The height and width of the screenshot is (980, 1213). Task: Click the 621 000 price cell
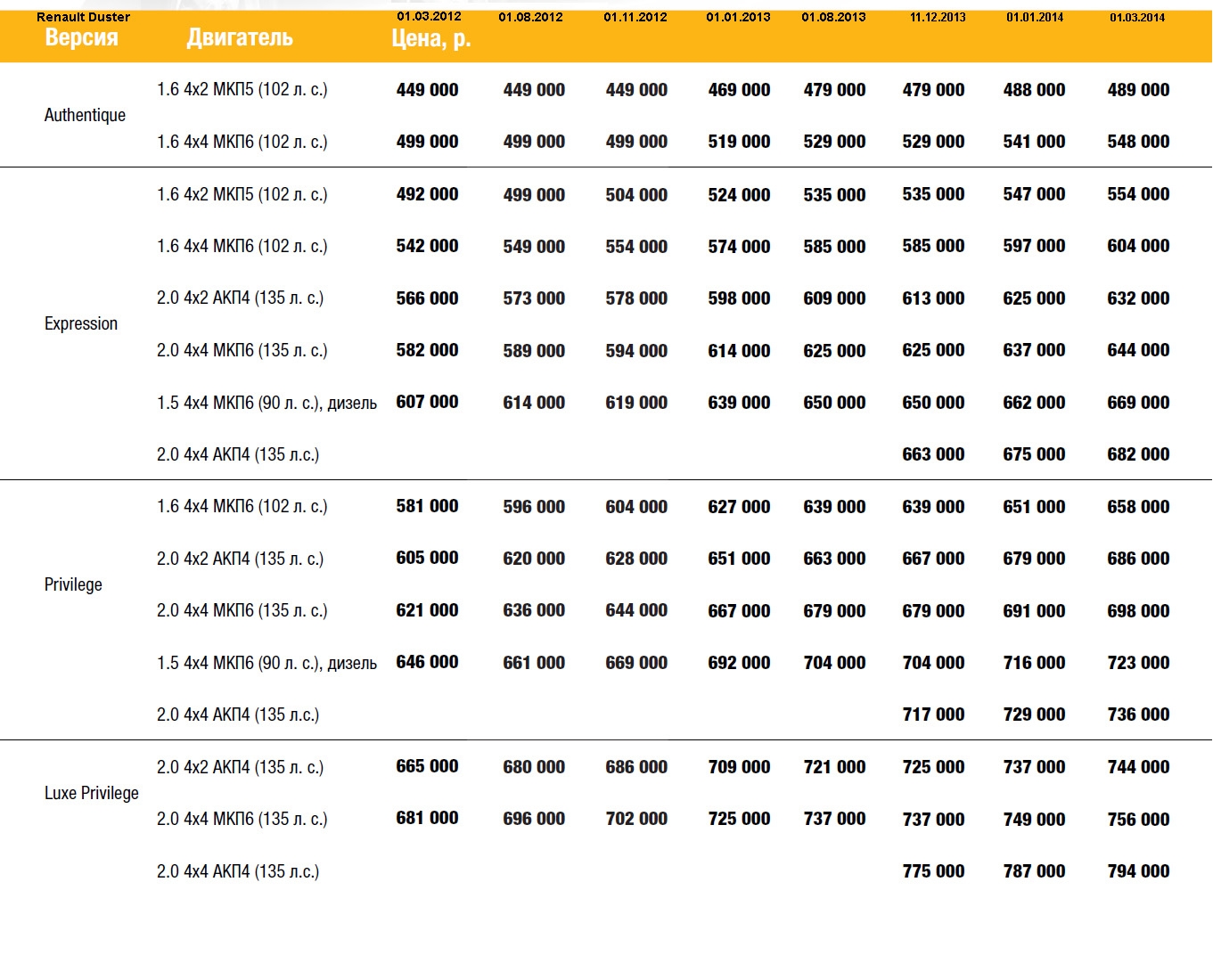click(x=427, y=610)
